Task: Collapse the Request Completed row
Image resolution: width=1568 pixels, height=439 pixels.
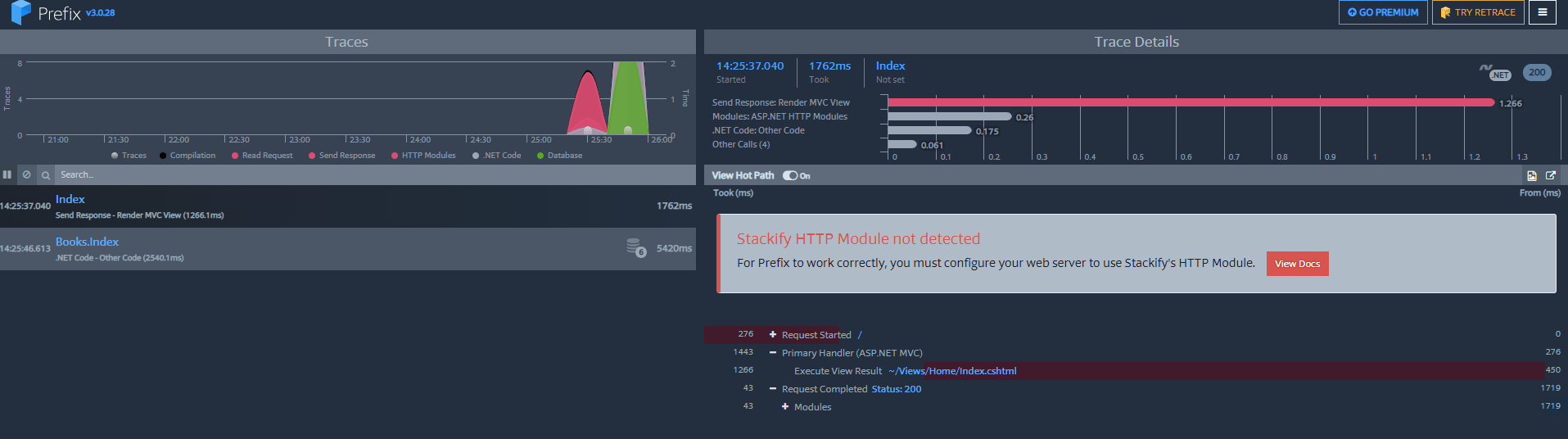Action: (x=773, y=388)
